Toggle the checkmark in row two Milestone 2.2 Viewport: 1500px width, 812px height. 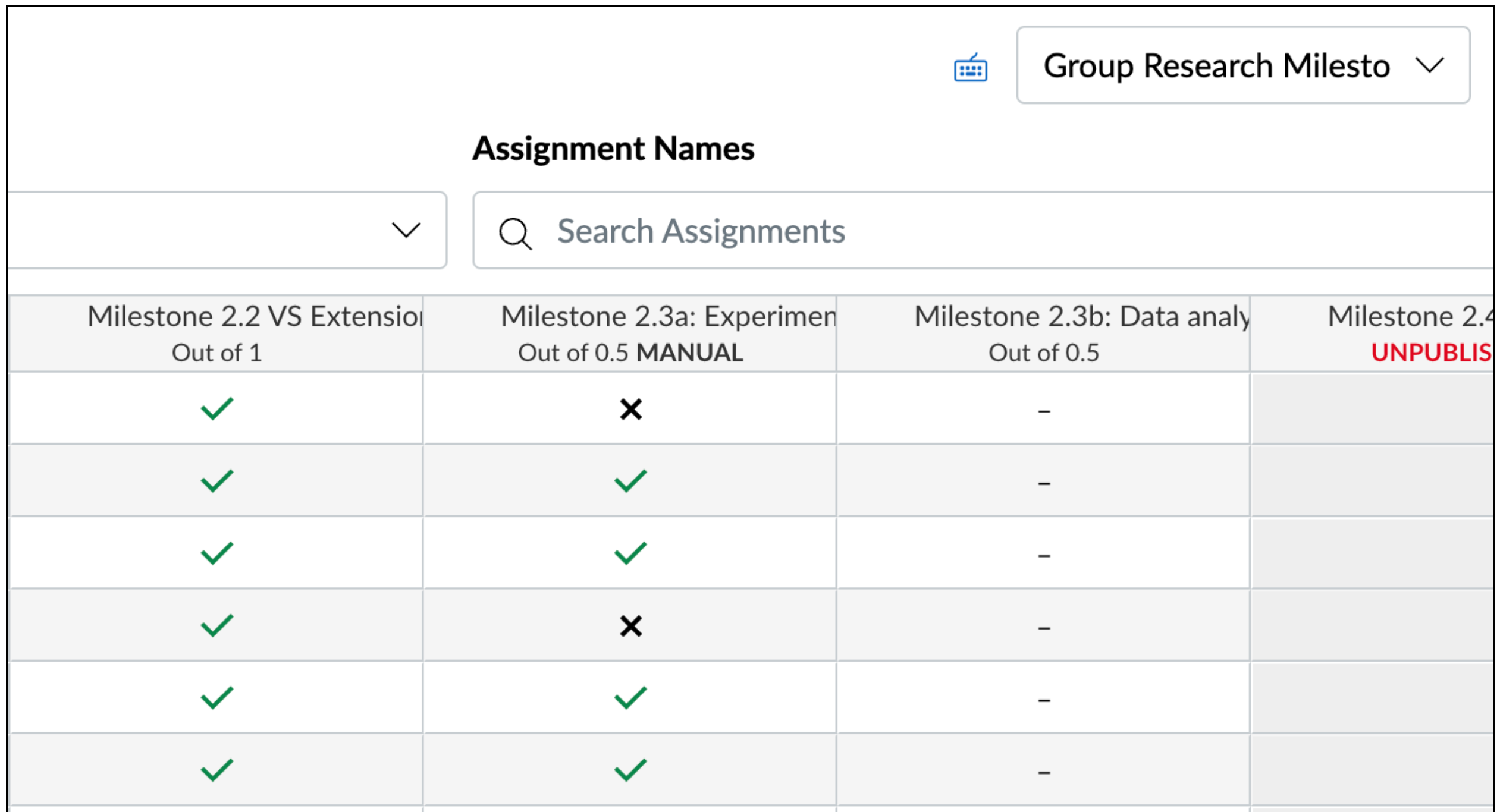click(213, 480)
